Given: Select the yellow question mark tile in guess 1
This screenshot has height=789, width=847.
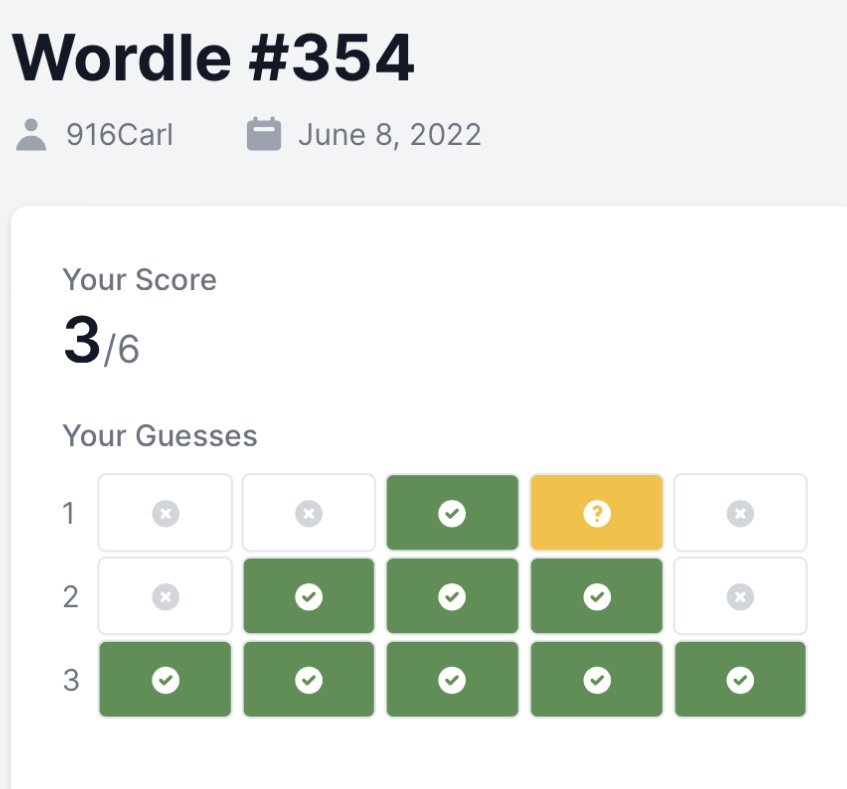Looking at the screenshot, I should click(x=596, y=512).
